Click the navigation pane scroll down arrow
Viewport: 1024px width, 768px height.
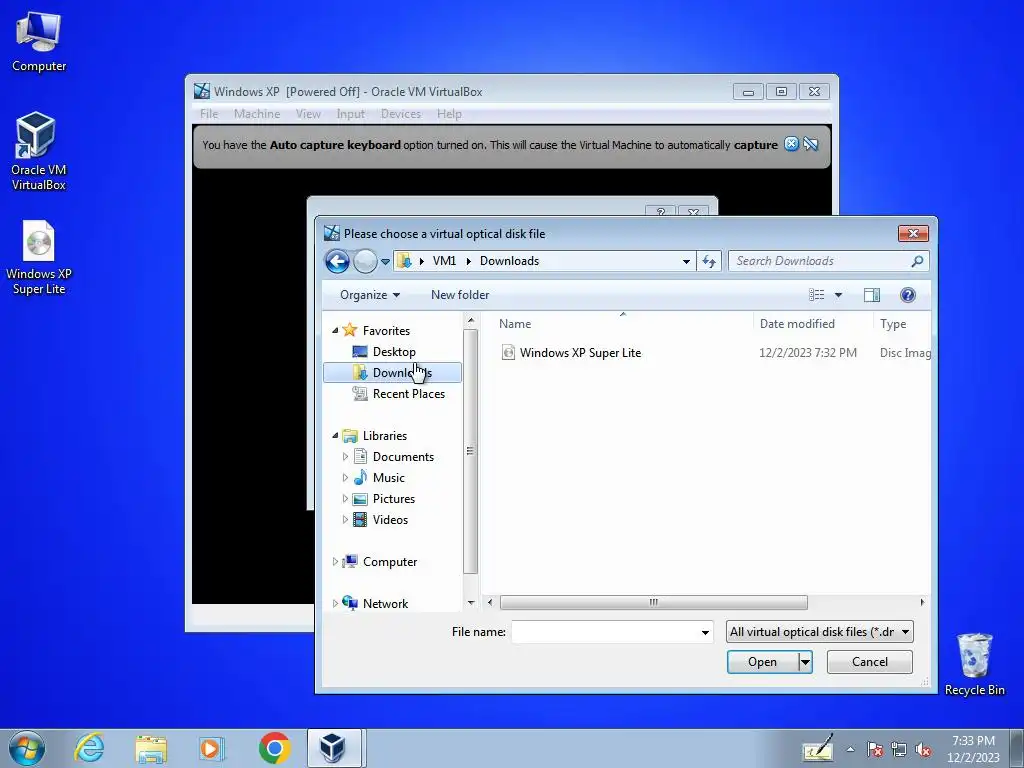(471, 603)
